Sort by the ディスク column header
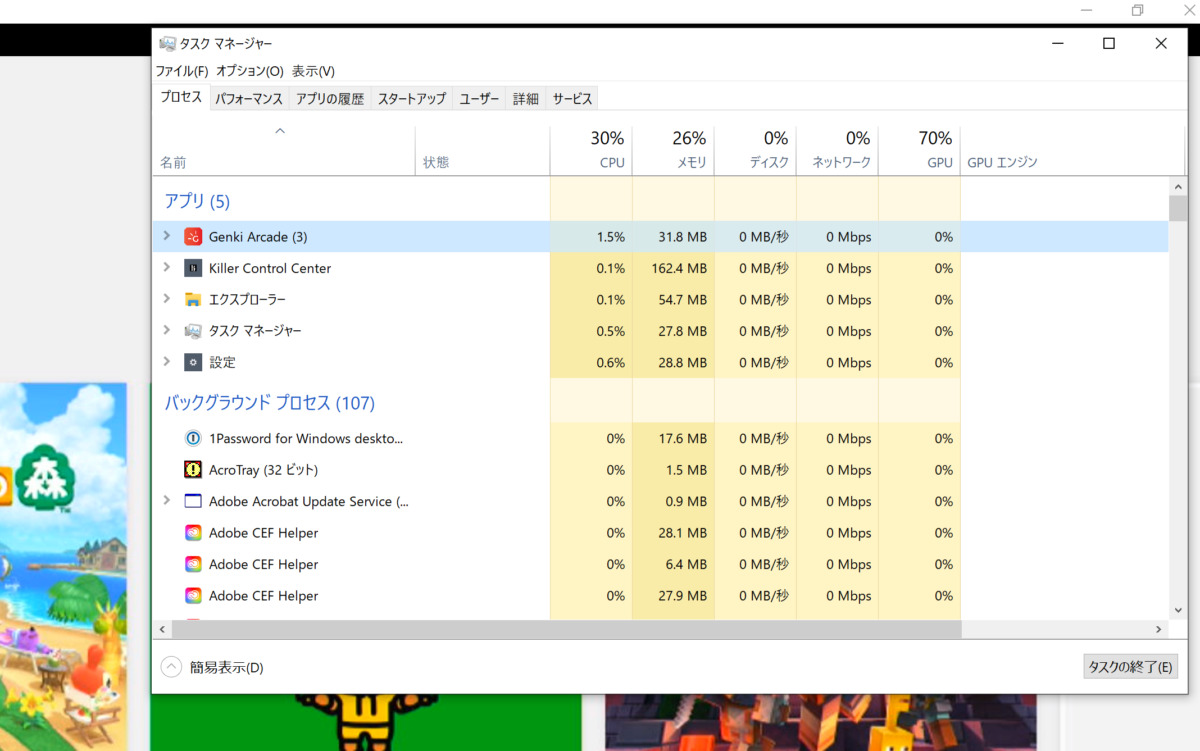The image size is (1200, 751). point(755,150)
